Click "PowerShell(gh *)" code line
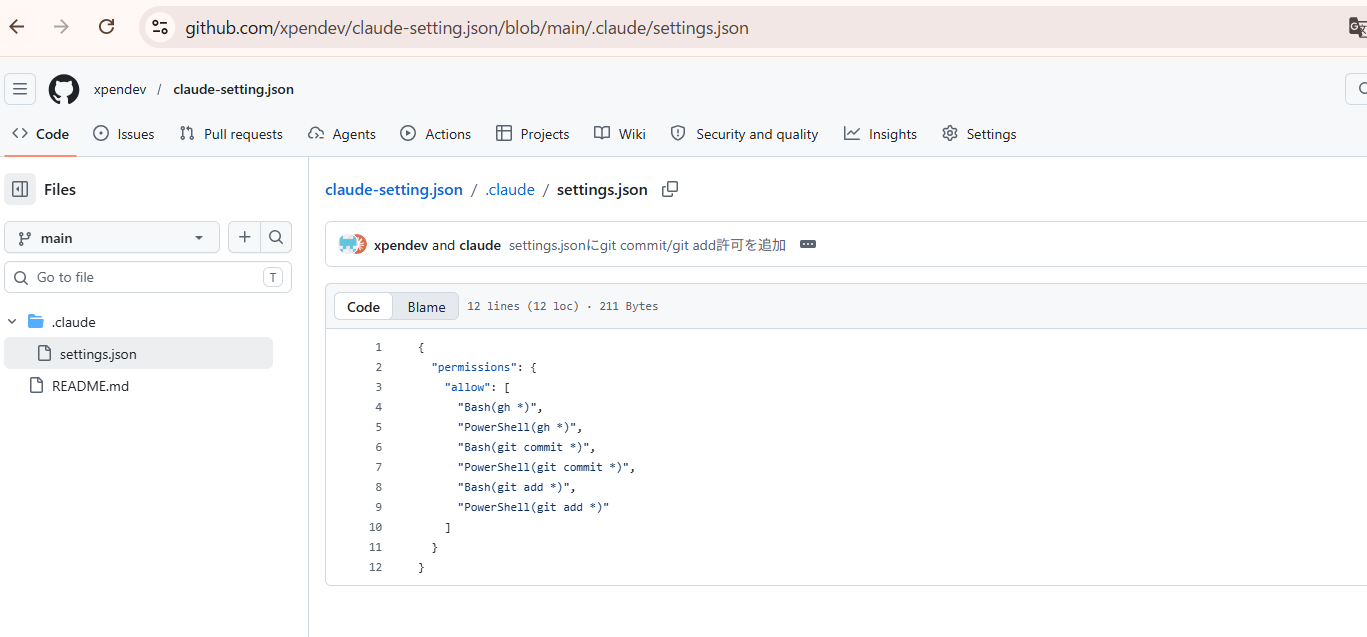The width and height of the screenshot is (1367, 637). (x=520, y=427)
